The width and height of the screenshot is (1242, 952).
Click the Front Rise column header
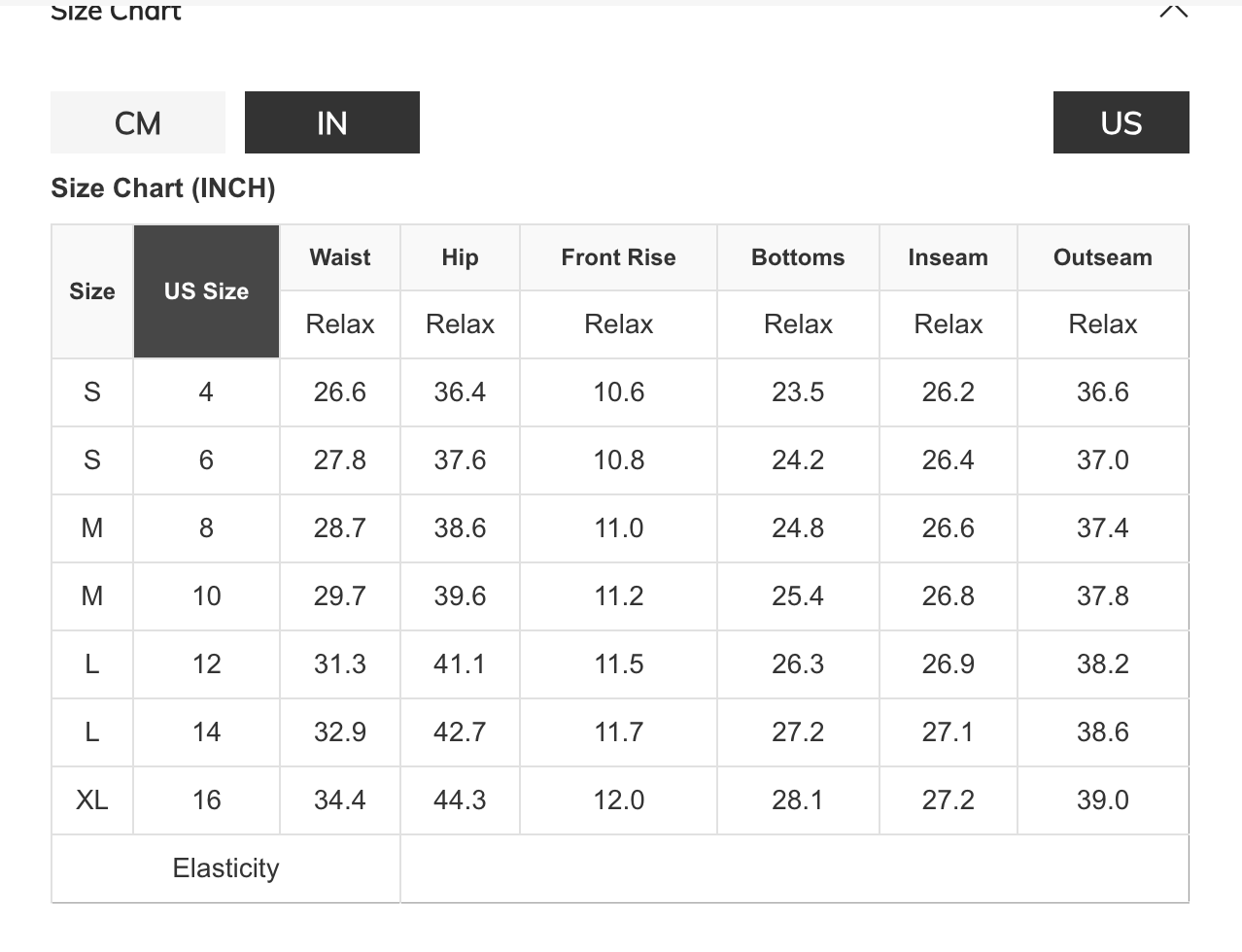(x=618, y=257)
